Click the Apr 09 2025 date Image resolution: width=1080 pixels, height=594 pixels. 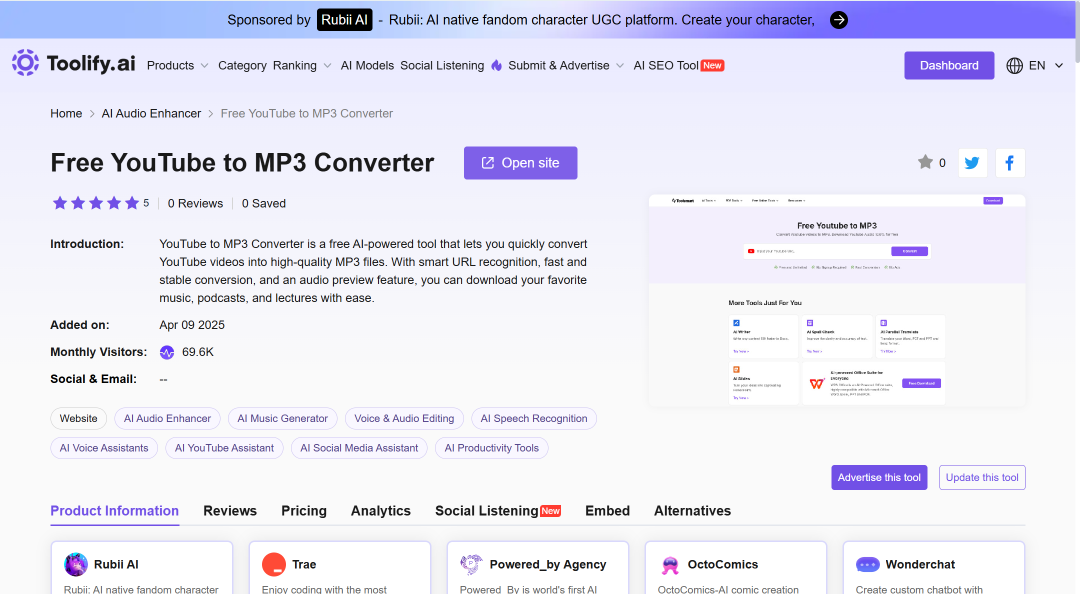[192, 325]
